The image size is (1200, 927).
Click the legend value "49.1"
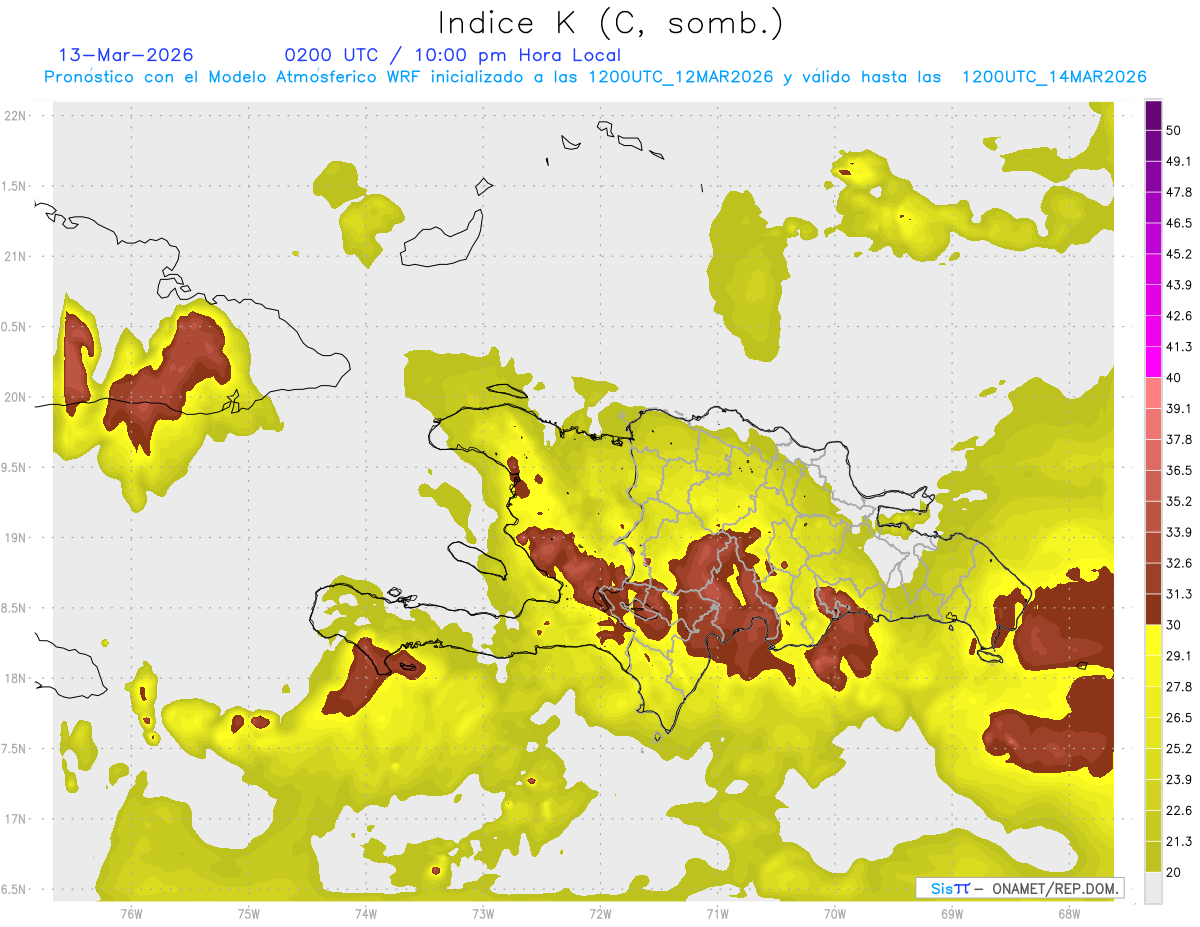click(x=1179, y=161)
